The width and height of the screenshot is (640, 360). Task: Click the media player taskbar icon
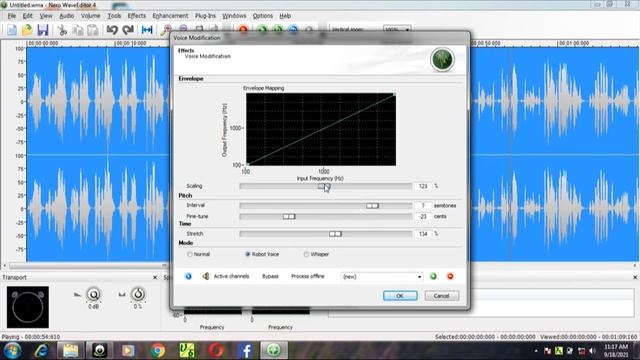pos(128,351)
